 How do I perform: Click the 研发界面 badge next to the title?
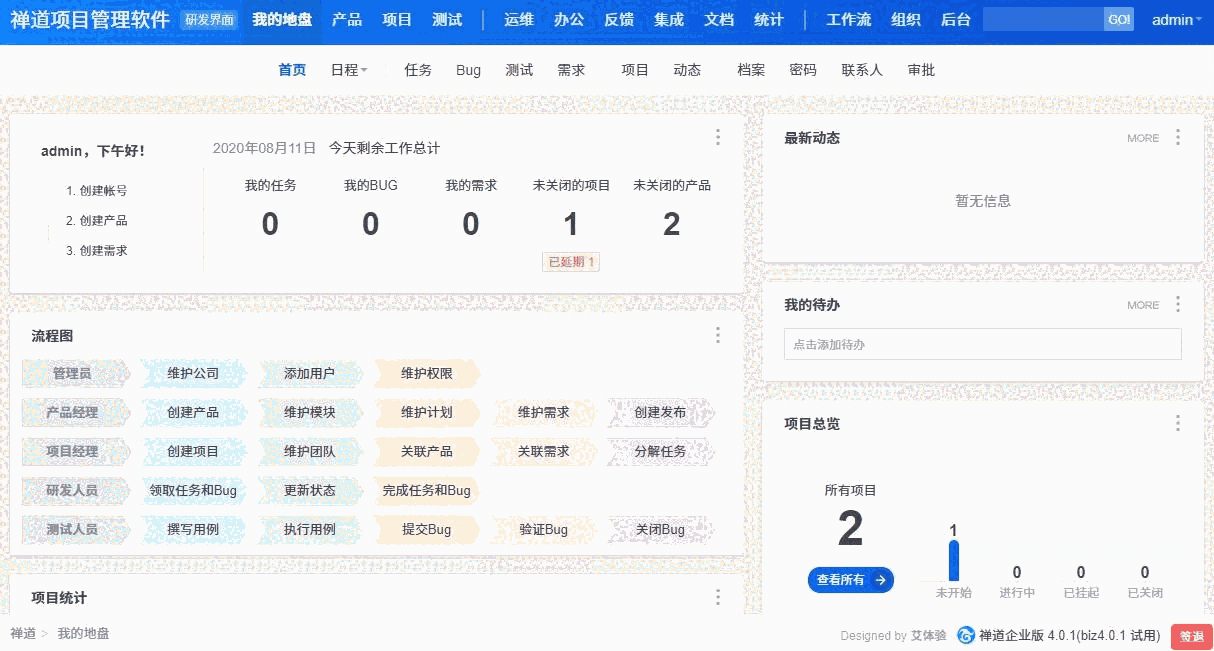(210, 18)
